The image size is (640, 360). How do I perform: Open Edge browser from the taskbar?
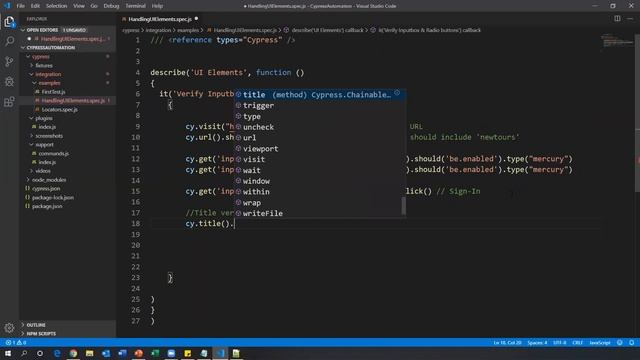pos(57,353)
